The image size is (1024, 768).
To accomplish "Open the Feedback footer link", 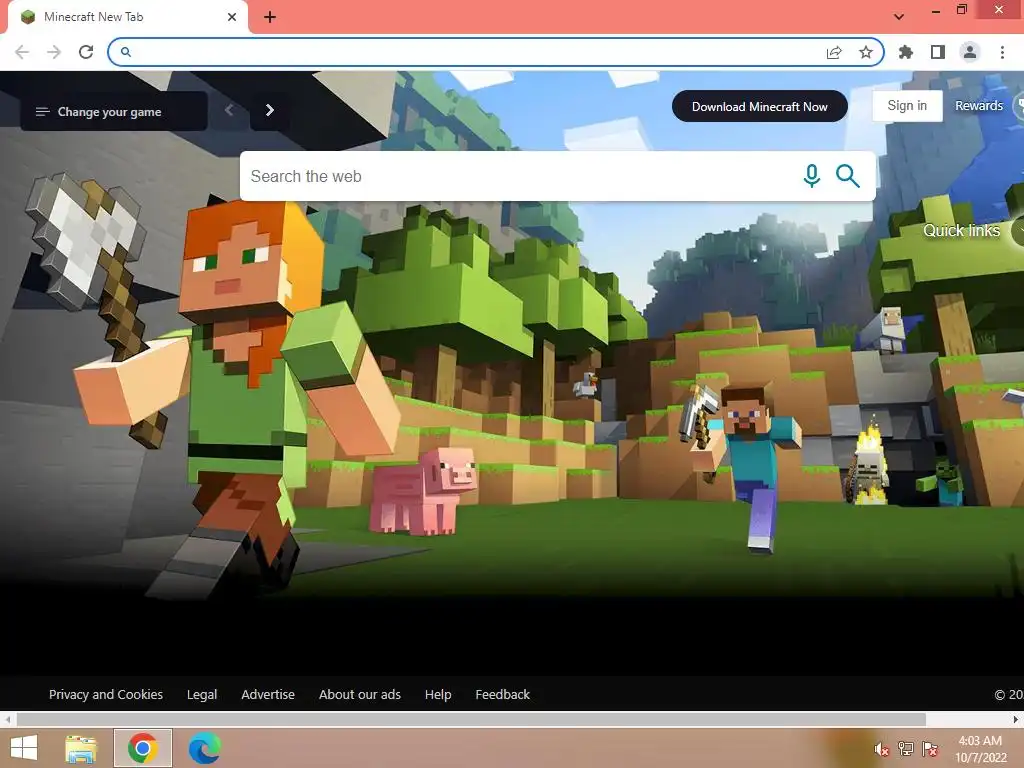I will pos(503,695).
